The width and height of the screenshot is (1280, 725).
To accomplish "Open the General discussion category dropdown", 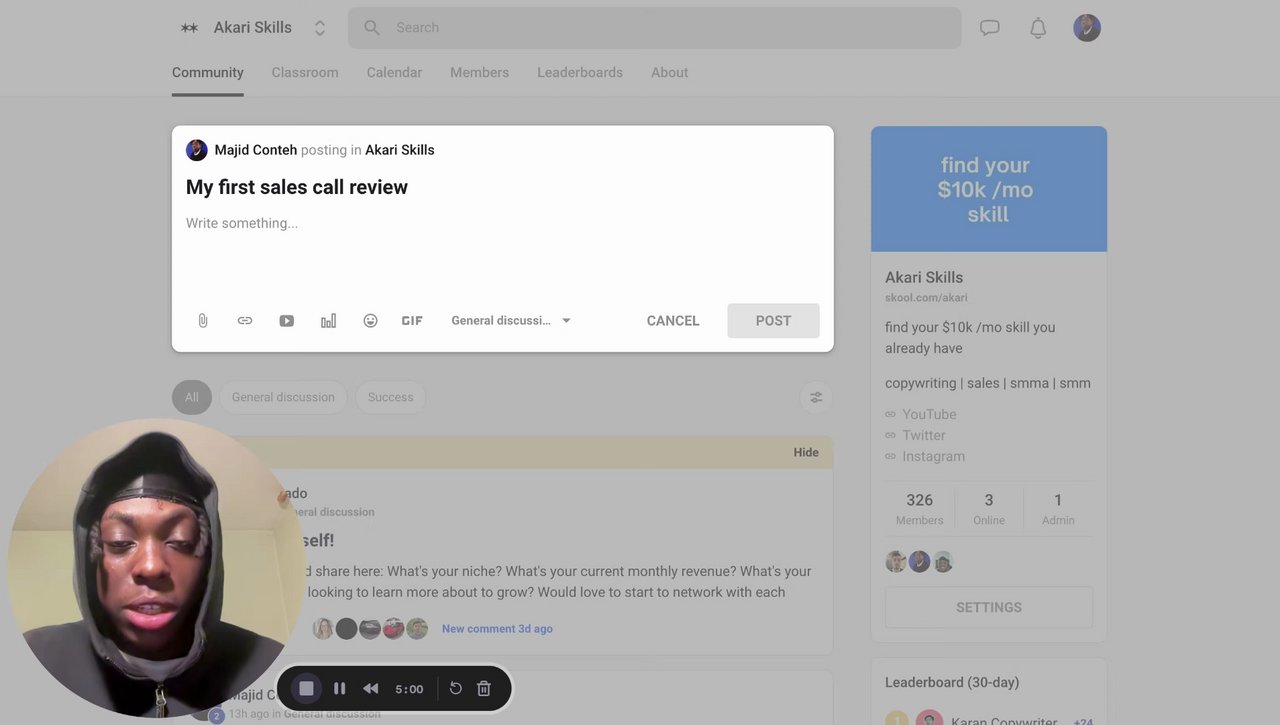I will coord(511,321).
